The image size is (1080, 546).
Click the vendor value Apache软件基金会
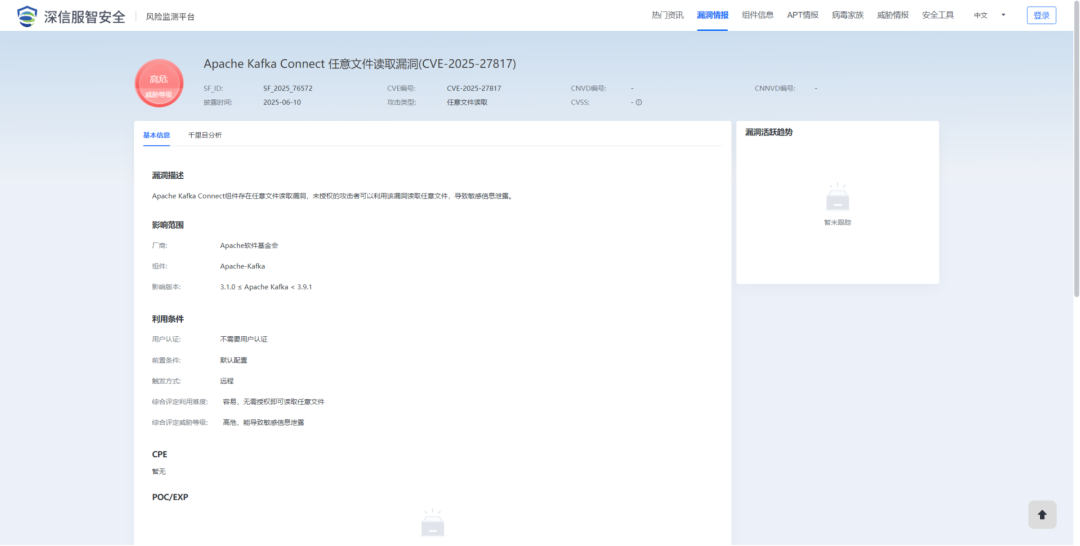click(x=249, y=245)
